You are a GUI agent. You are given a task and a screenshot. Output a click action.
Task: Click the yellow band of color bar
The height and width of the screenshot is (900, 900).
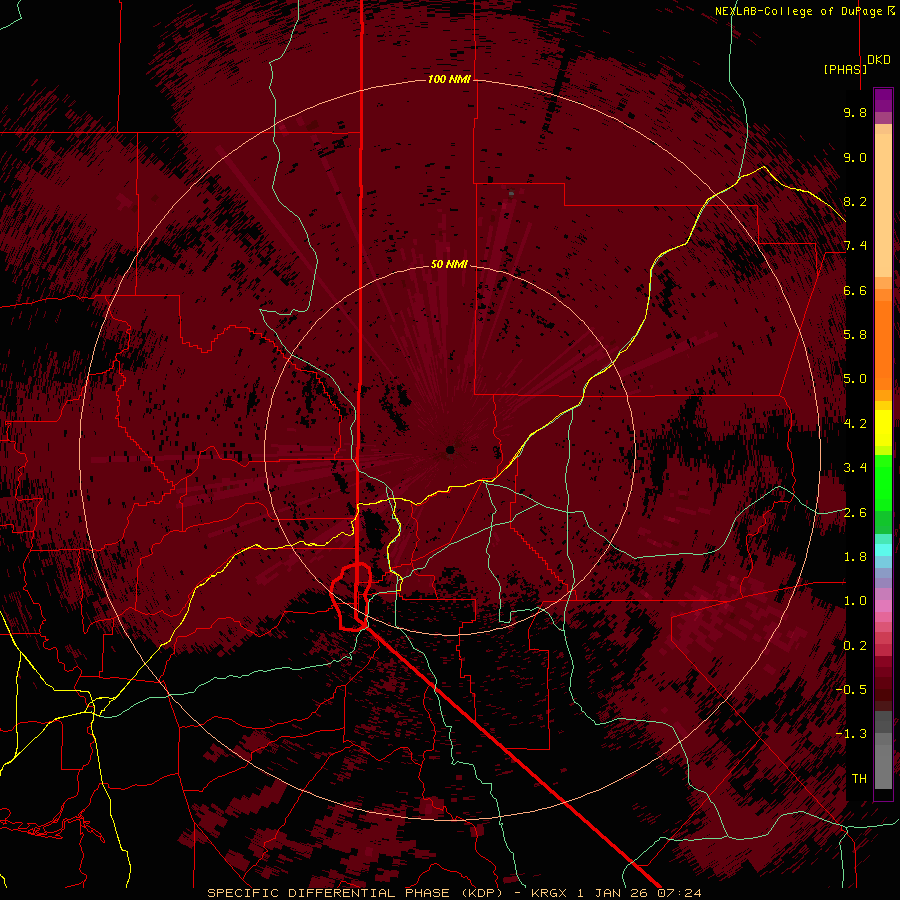click(x=883, y=428)
